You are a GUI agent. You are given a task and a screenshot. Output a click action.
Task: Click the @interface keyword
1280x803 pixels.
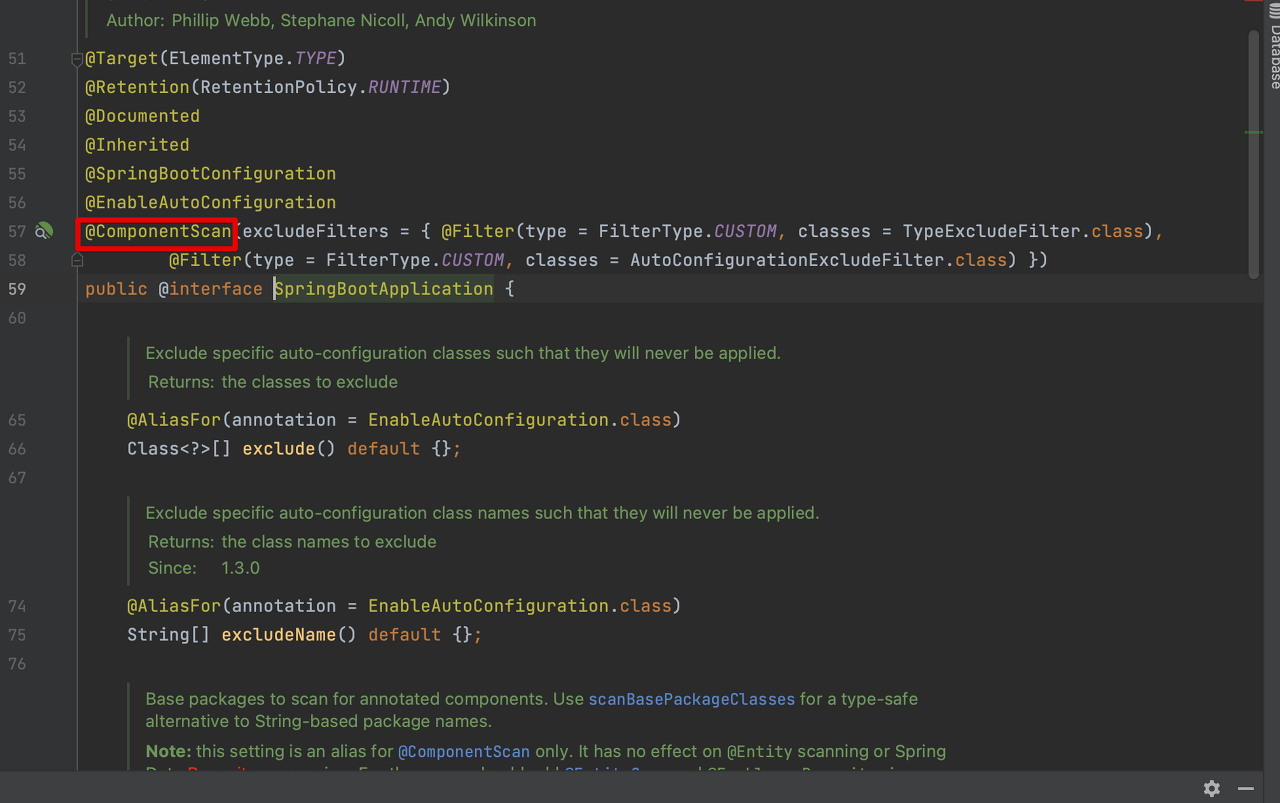tap(211, 289)
